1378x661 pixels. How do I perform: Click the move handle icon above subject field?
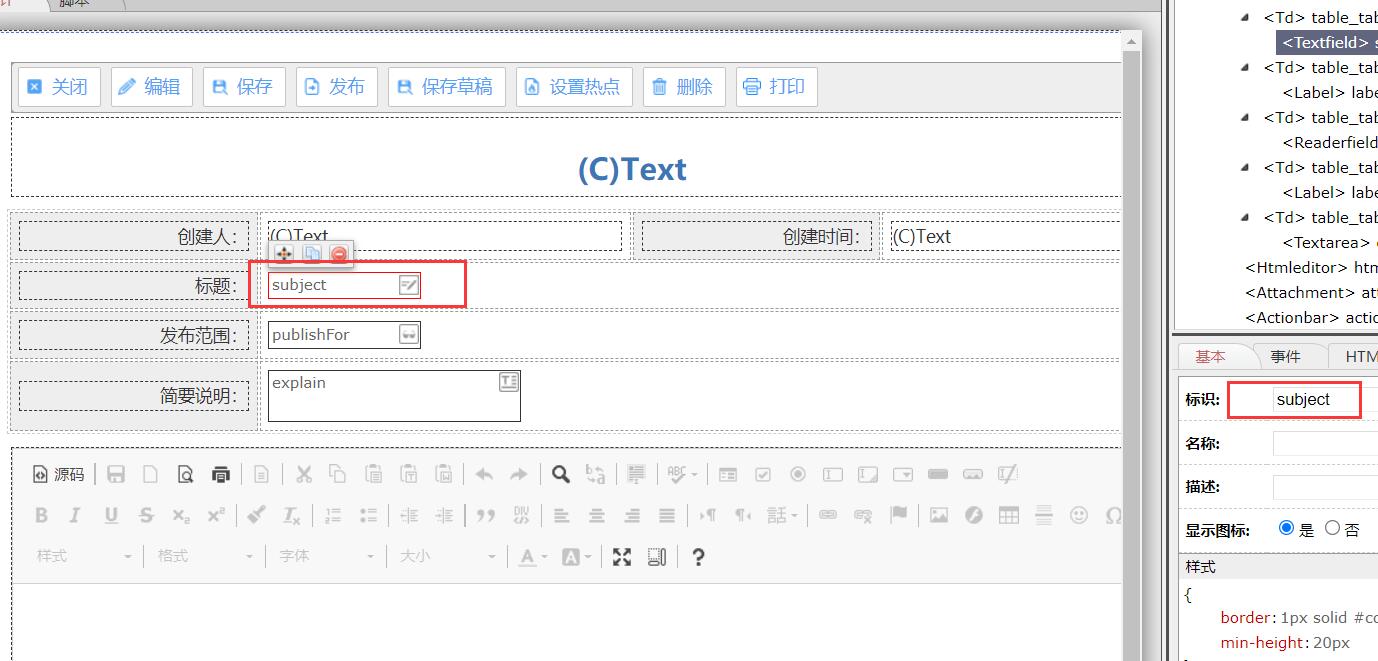284,254
